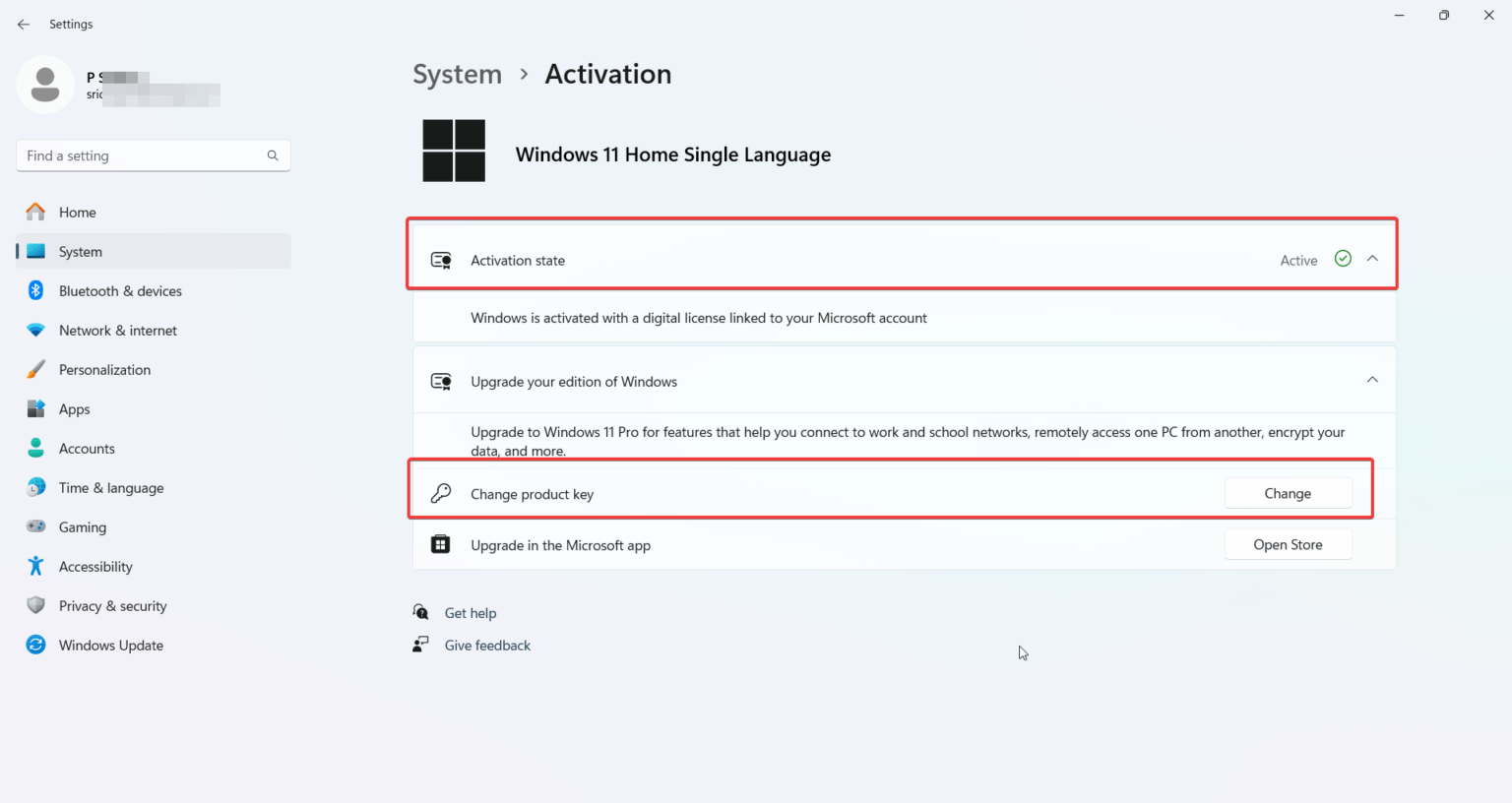Select the Accessibility figure icon
This screenshot has width=1512, height=803.
click(x=35, y=566)
